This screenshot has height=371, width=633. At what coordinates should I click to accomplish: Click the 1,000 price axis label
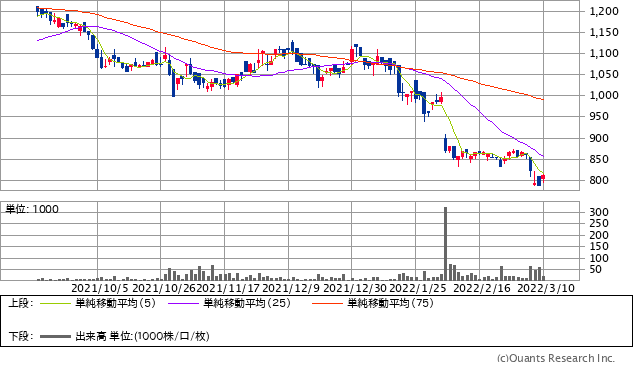tap(604, 95)
